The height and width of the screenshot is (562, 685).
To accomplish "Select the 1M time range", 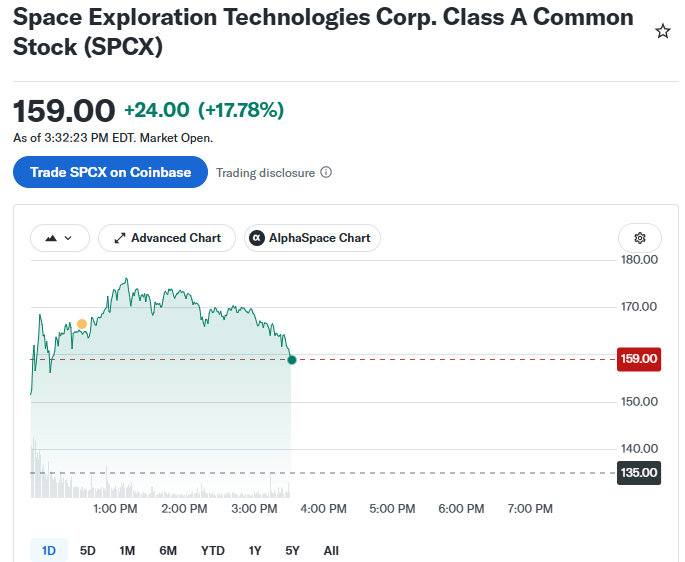I will 127,550.
